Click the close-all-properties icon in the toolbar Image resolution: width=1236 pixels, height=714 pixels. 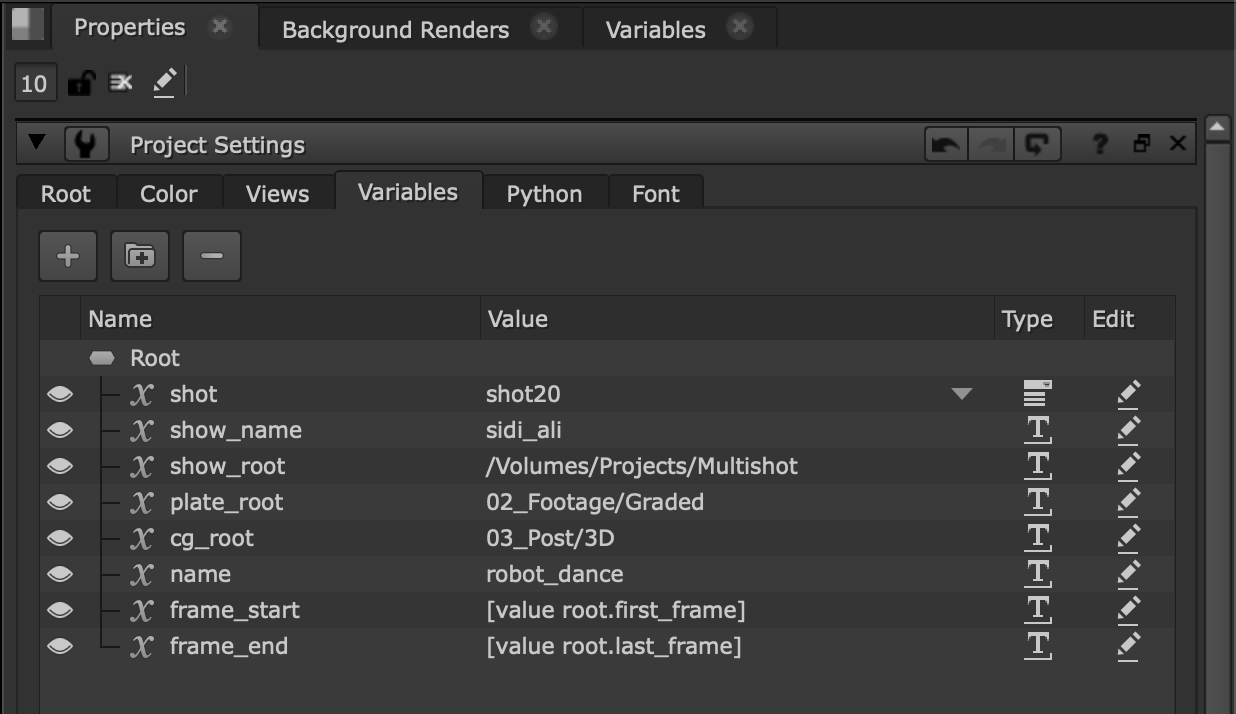(x=120, y=82)
